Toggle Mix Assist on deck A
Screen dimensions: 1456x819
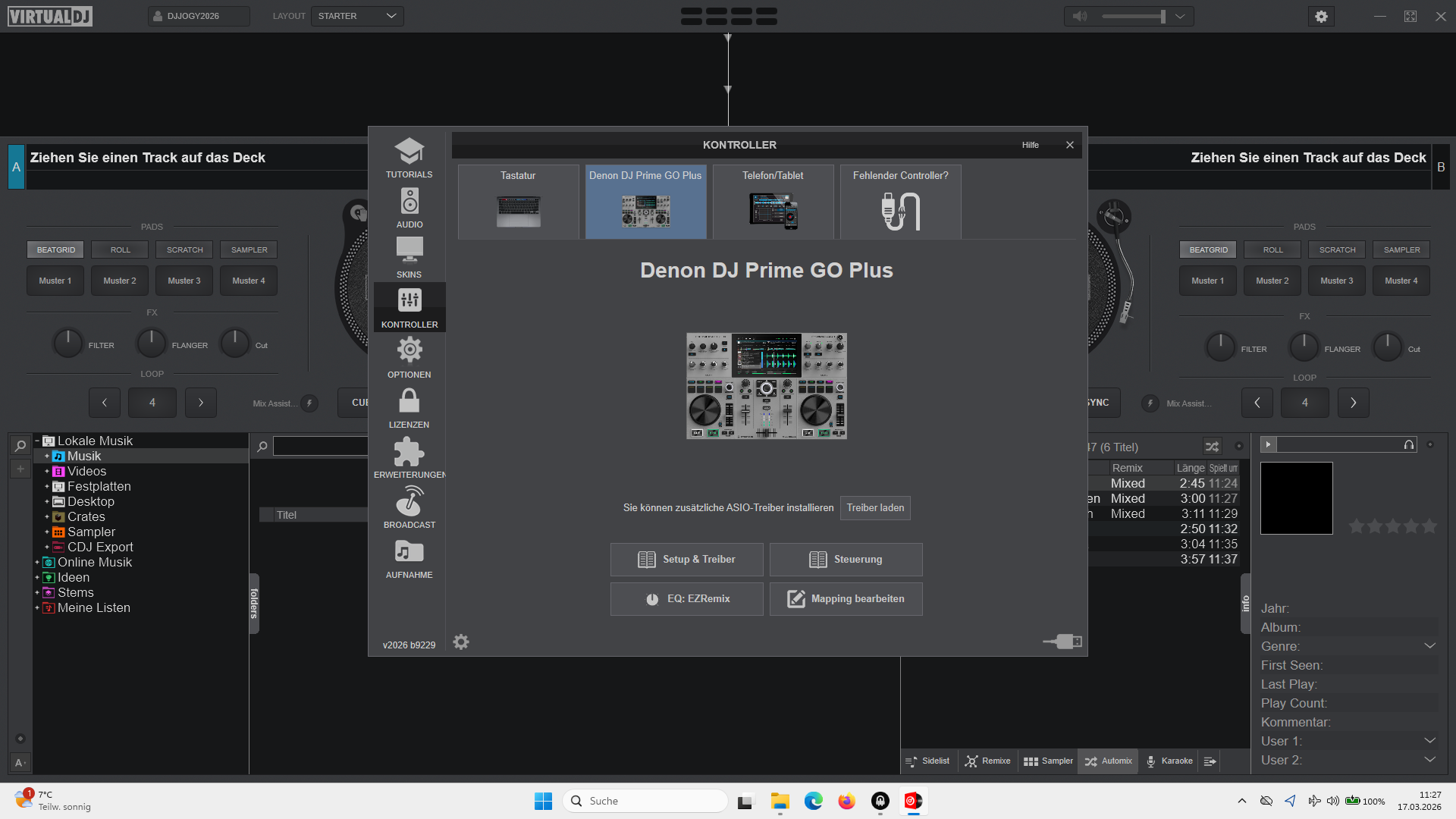pyautogui.click(x=309, y=403)
